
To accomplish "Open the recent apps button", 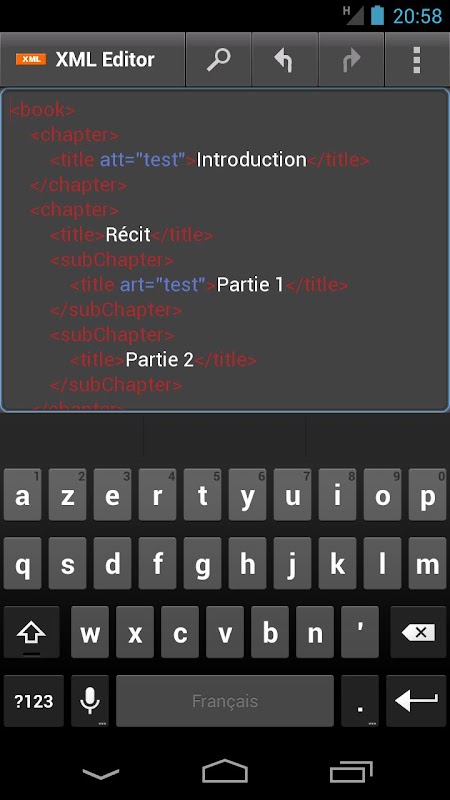I will 351,771.
